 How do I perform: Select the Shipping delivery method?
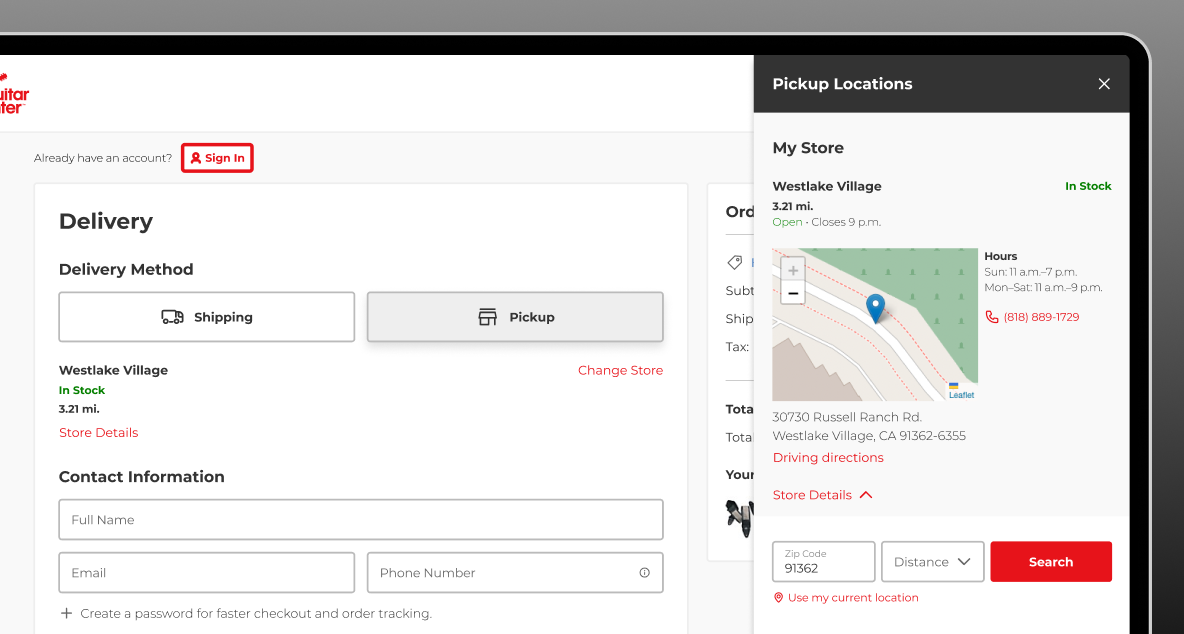207,317
